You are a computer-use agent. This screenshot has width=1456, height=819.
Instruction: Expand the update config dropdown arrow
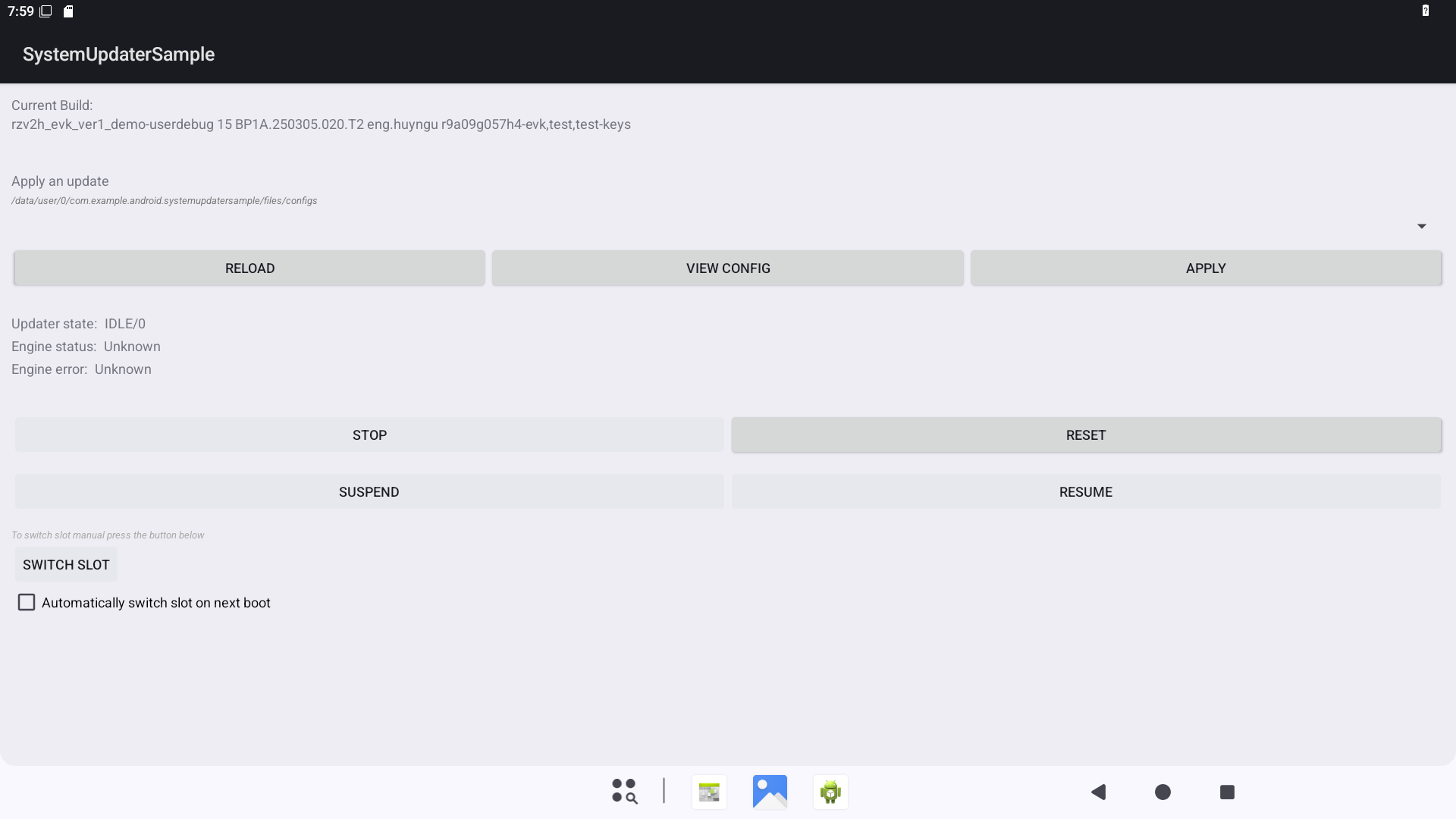pos(1422,226)
